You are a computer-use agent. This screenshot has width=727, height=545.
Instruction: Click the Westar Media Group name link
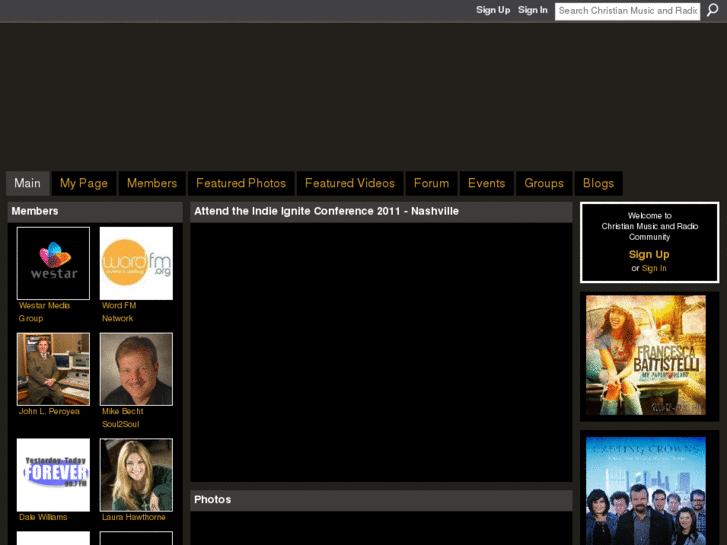click(44, 312)
